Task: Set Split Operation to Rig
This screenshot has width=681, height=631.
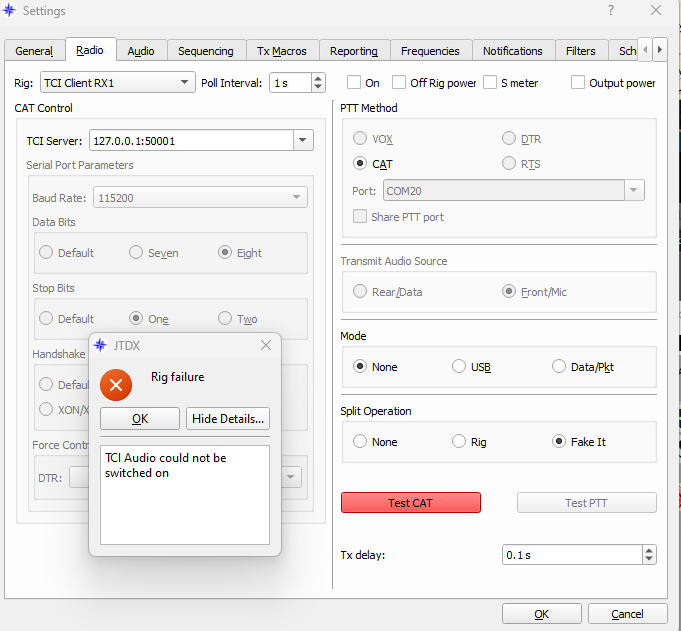Action: (459, 442)
